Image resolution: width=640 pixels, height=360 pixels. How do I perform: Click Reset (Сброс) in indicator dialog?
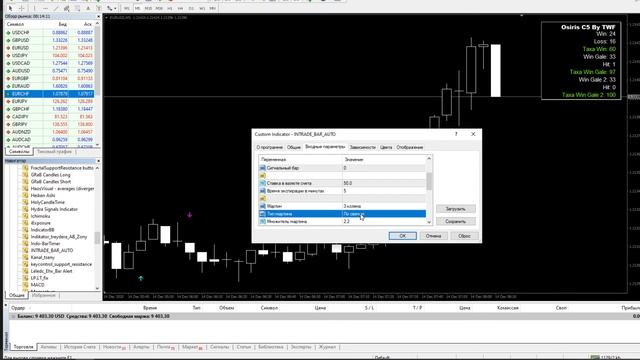[464, 236]
